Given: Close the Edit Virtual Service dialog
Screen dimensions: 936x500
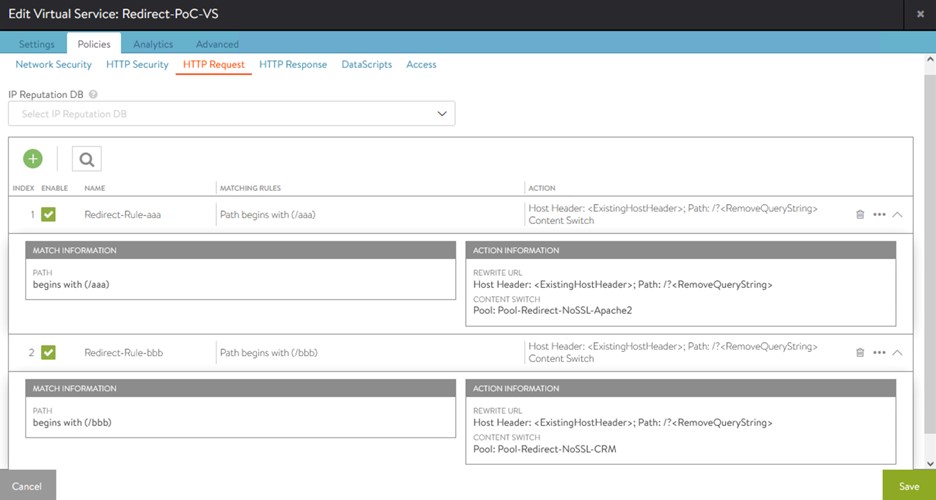Looking at the screenshot, I should pos(920,14).
